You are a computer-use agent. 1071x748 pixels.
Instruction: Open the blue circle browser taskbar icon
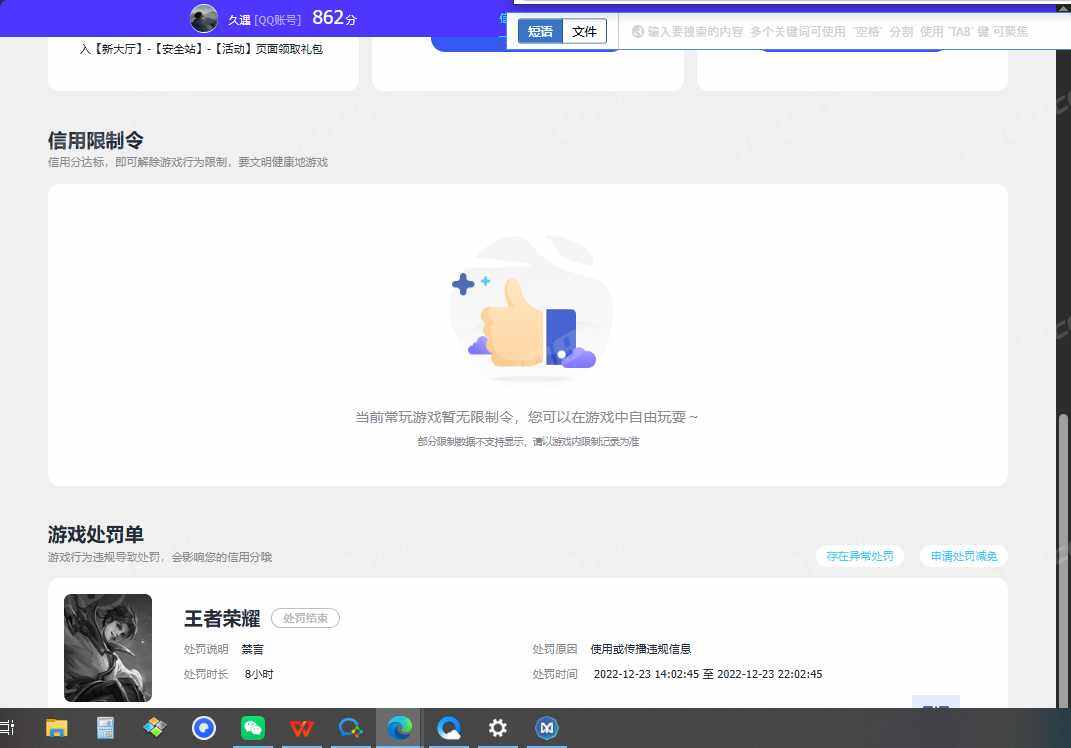pos(204,728)
